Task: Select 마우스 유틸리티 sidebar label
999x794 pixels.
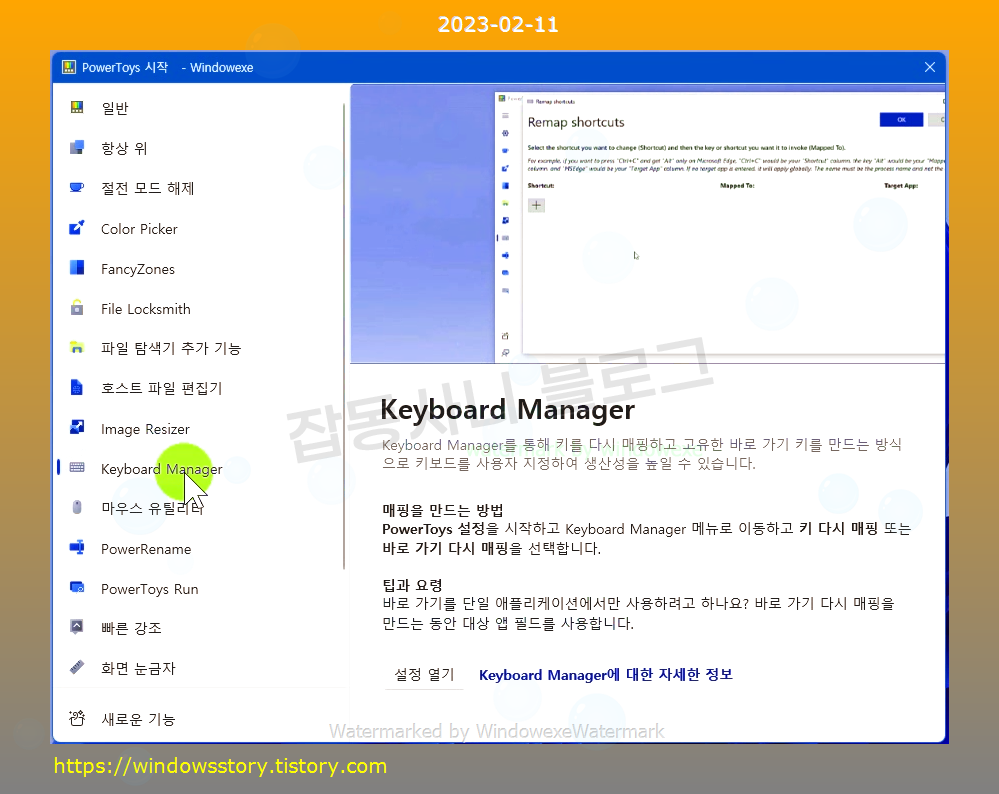Action: click(x=152, y=509)
